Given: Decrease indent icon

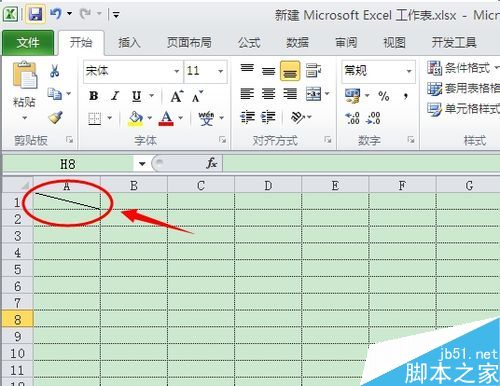Looking at the screenshot, I should click(247, 117).
